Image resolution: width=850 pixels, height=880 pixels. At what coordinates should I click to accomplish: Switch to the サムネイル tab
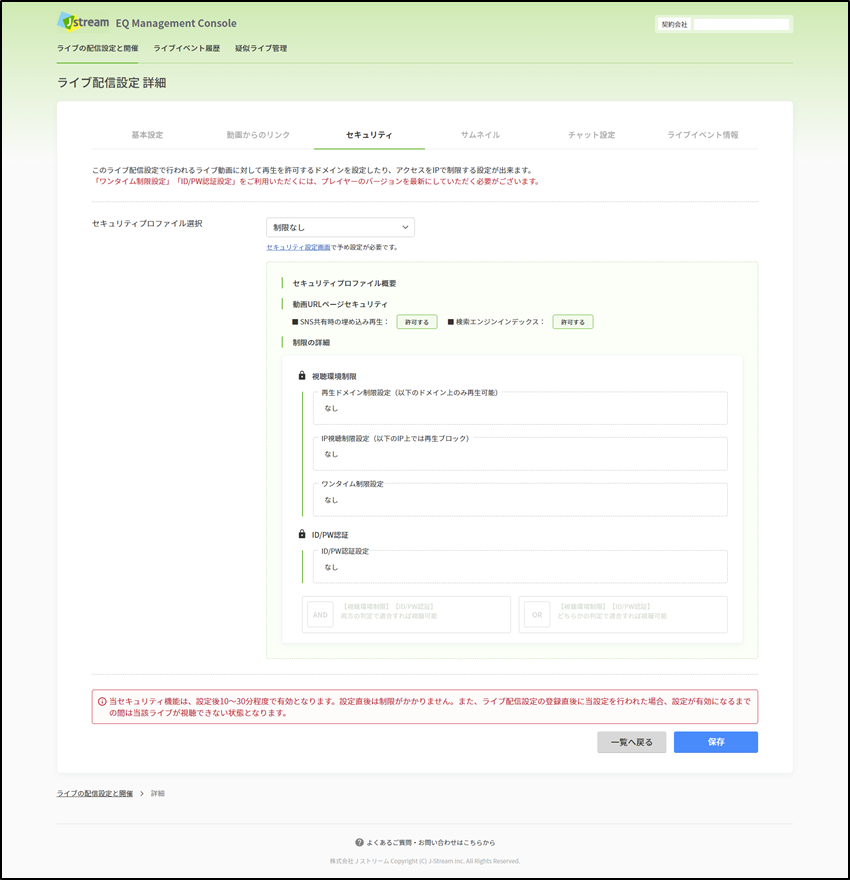[480, 135]
